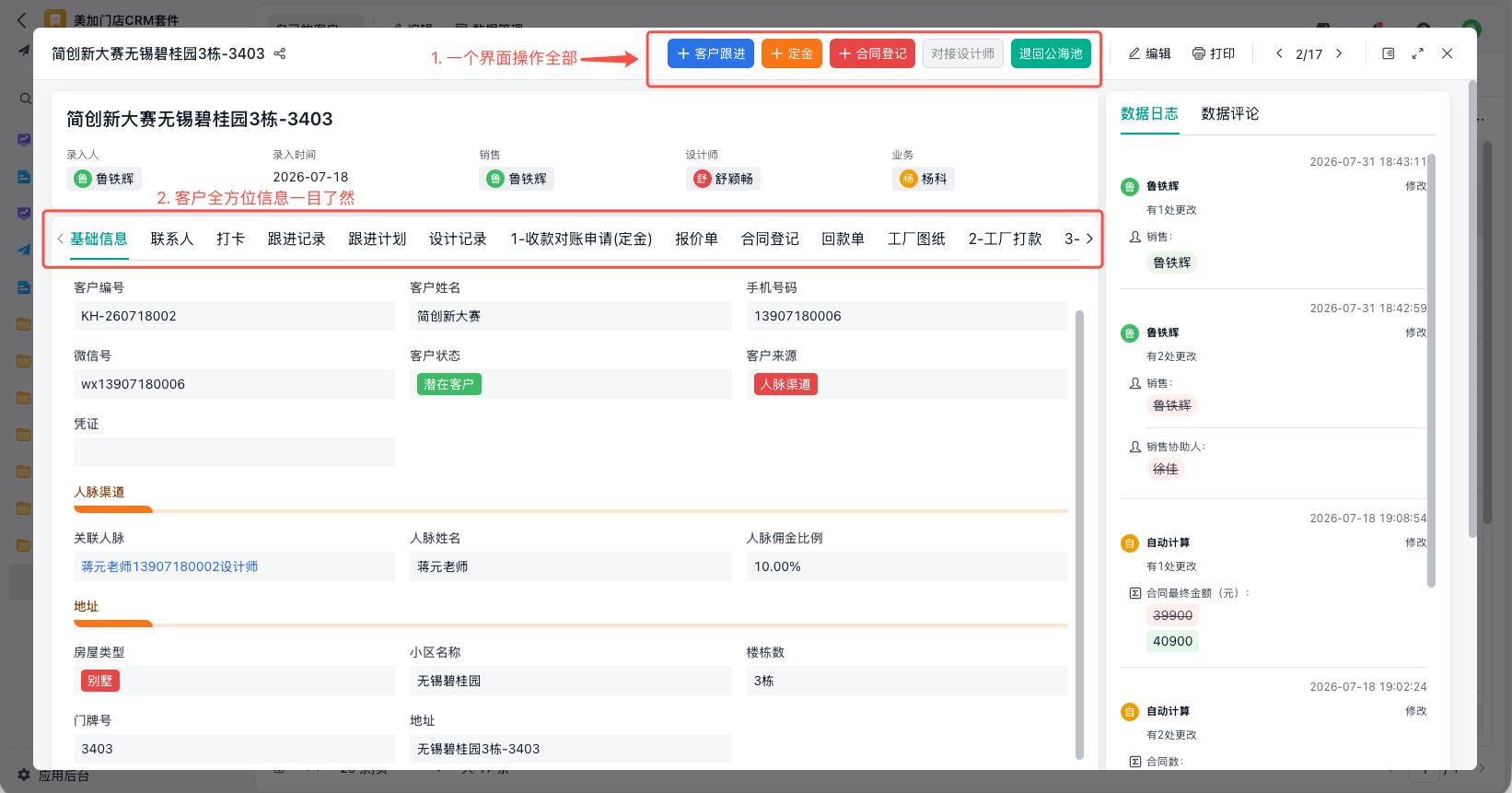Select the 基础信息 tab
This screenshot has height=793, width=1512.
[x=99, y=239]
